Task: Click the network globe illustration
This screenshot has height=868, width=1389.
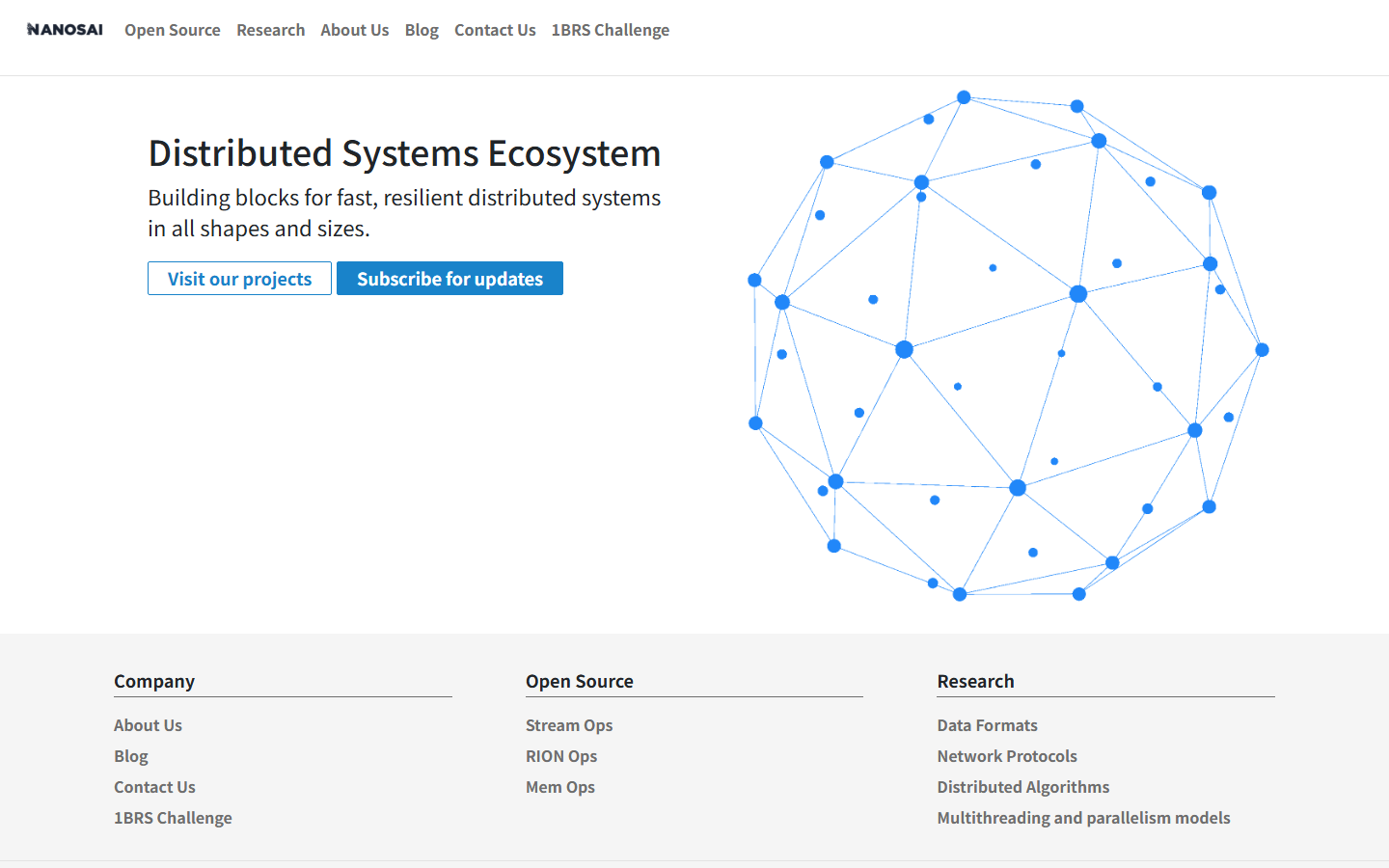Action: (x=1008, y=346)
